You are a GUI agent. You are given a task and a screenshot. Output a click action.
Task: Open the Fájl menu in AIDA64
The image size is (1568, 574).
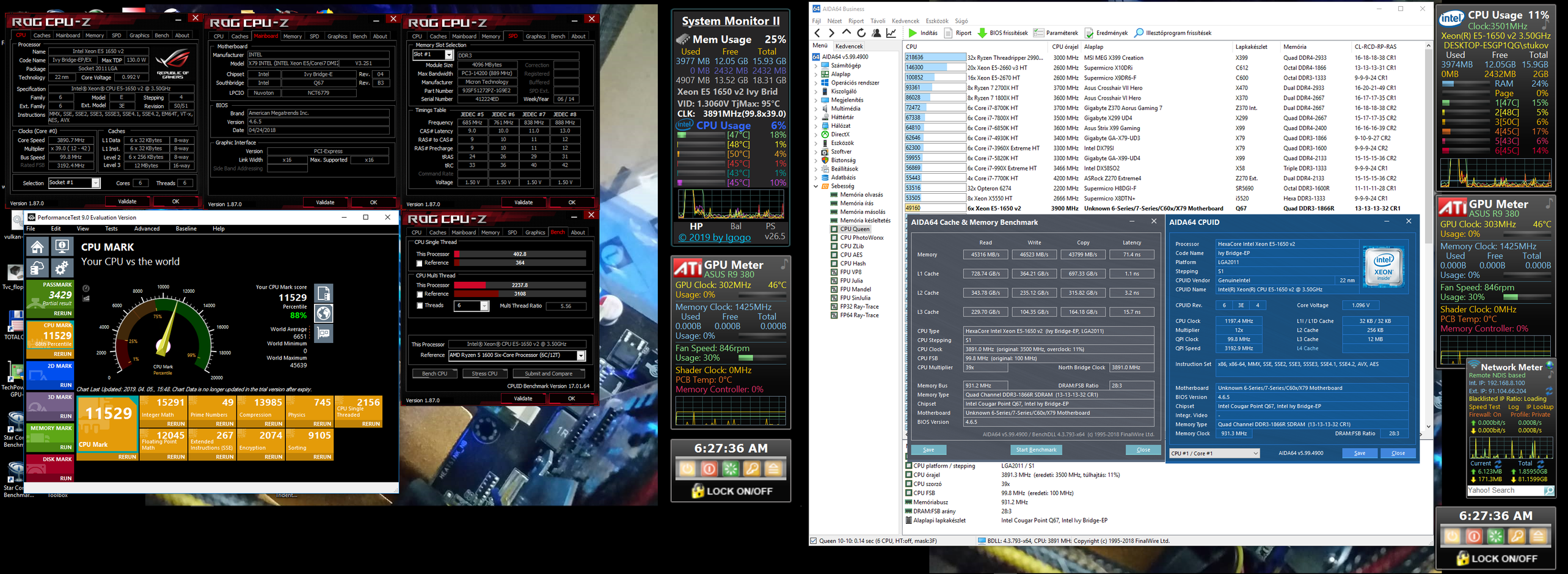(x=816, y=21)
